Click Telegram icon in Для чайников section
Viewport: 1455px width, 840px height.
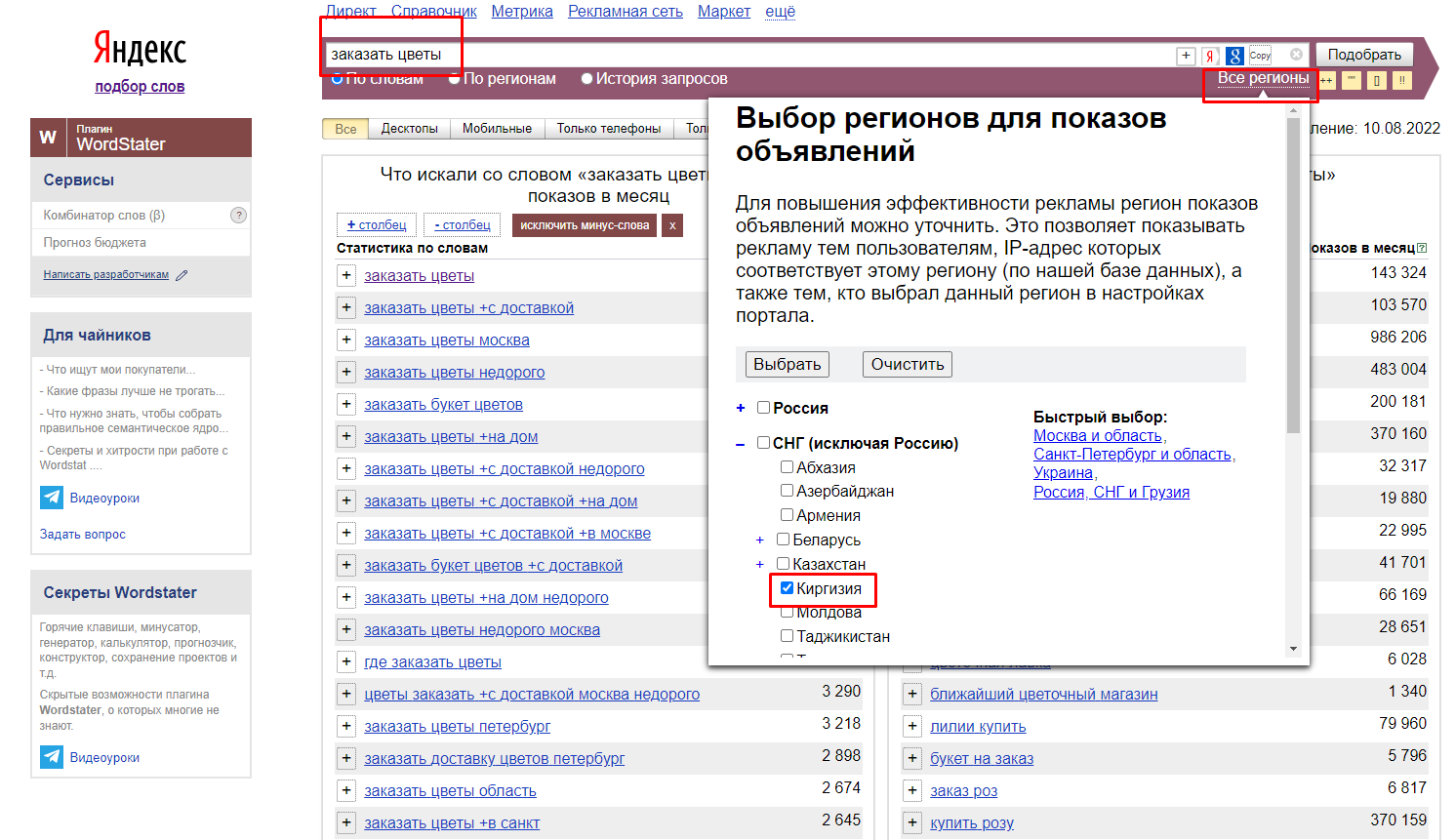[x=52, y=498]
